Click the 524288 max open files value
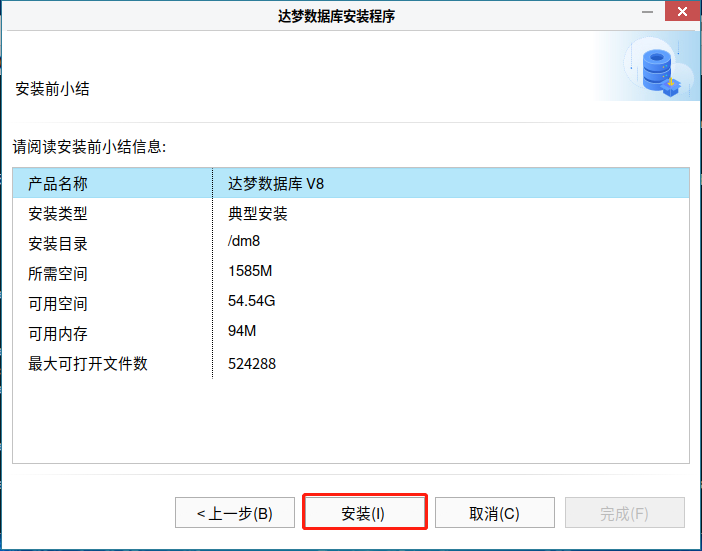This screenshot has height=551, width=702. click(252, 363)
